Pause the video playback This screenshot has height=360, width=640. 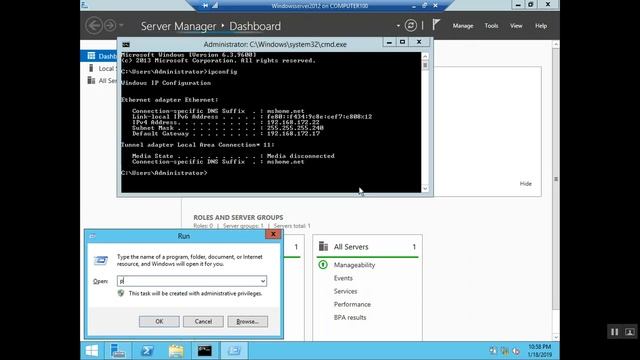pos(614,332)
